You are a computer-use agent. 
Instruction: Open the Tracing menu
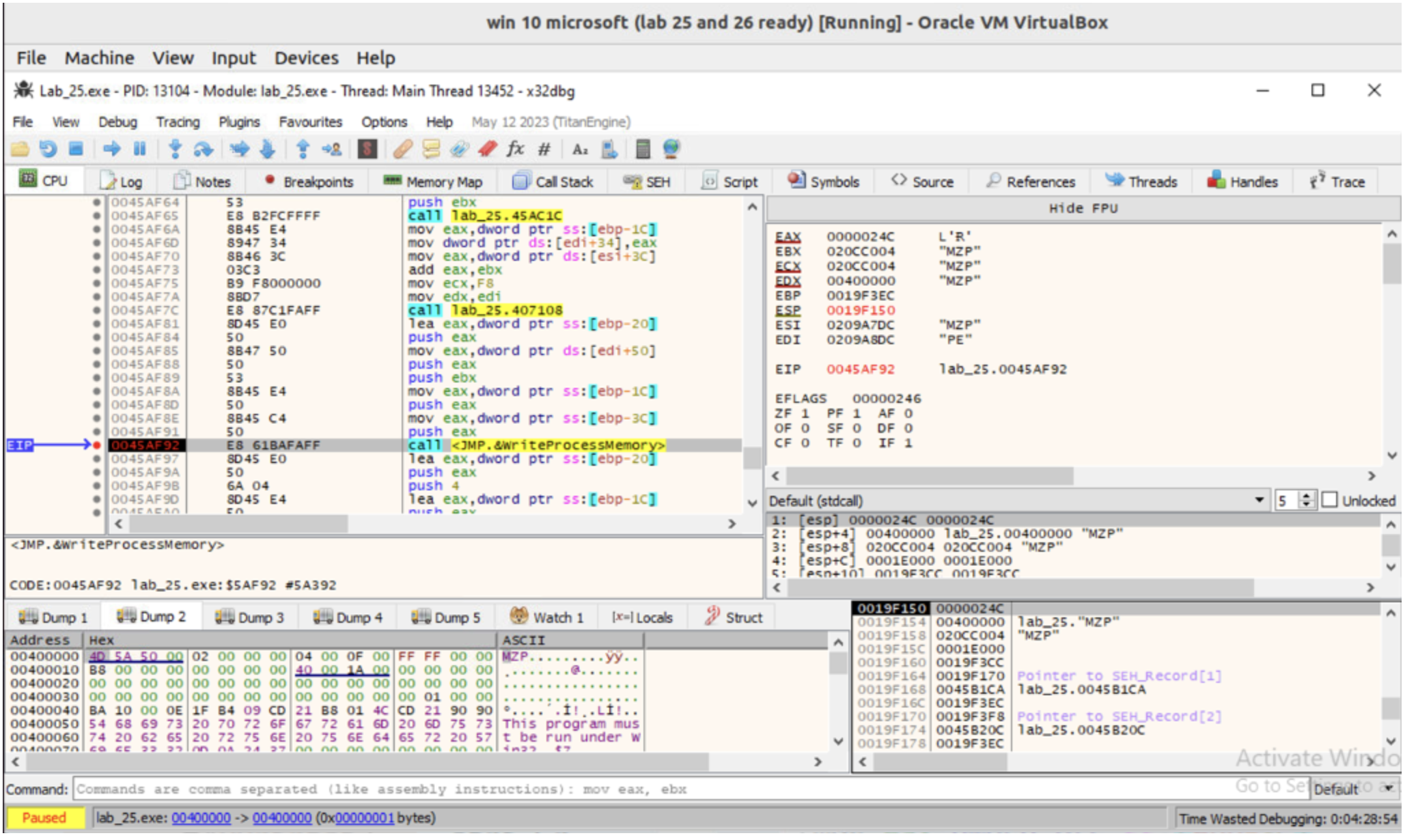[178, 122]
